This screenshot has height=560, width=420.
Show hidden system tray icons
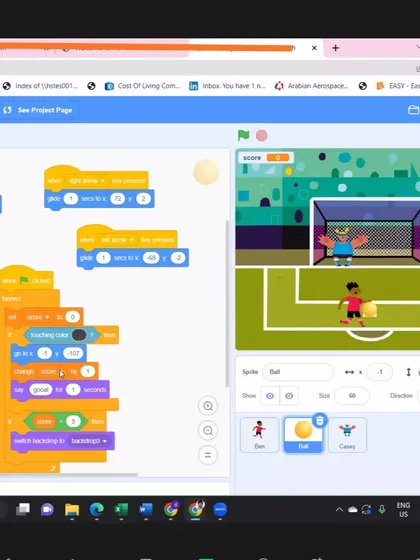pyautogui.click(x=339, y=510)
